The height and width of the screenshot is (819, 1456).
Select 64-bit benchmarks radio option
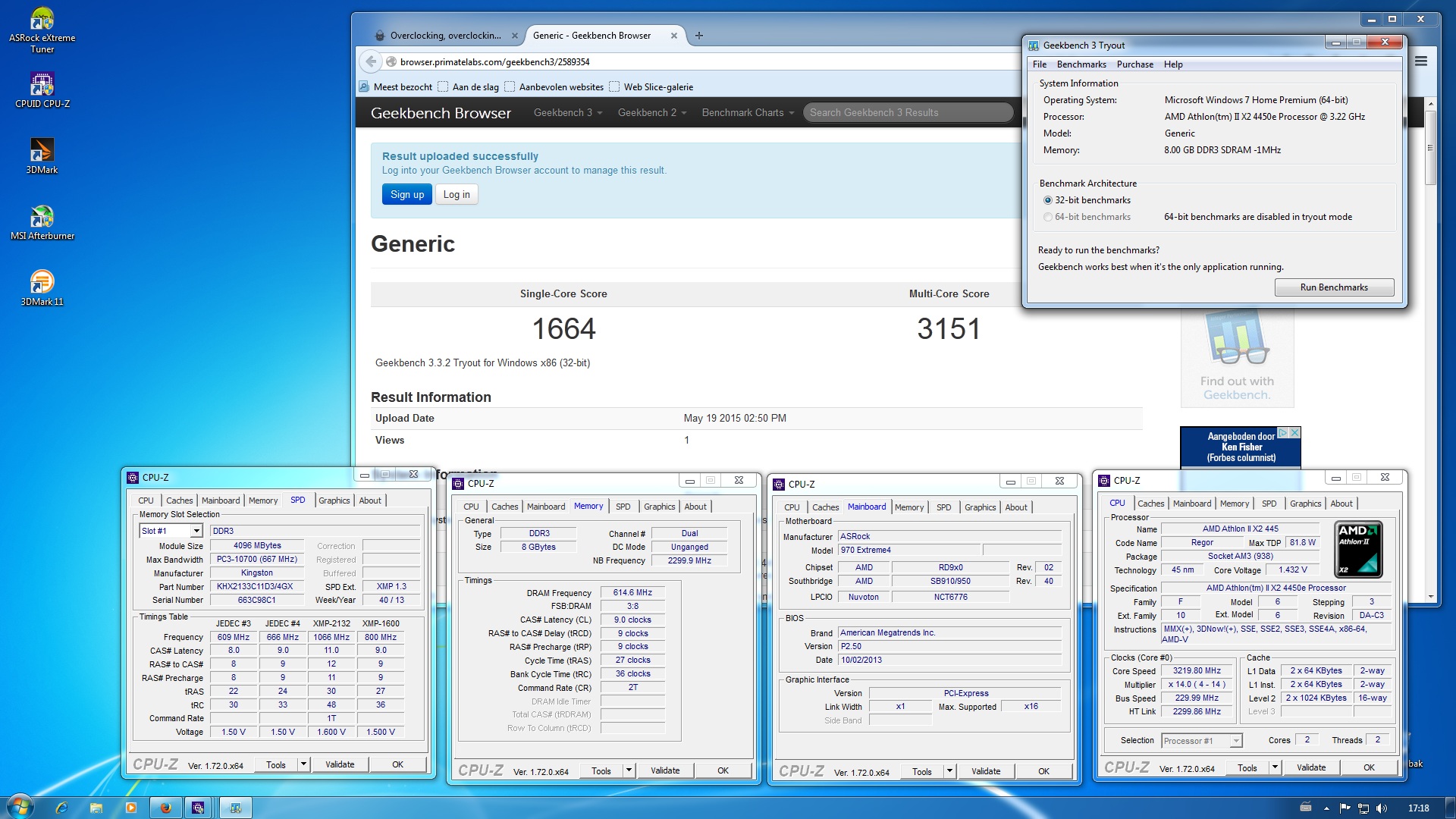[x=1048, y=217]
